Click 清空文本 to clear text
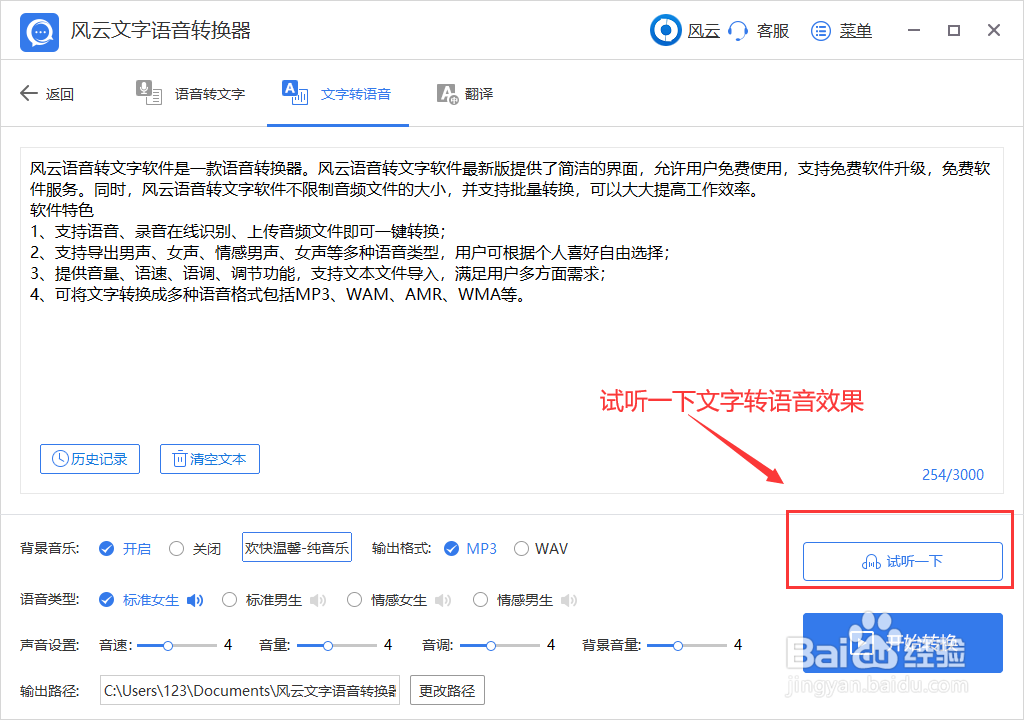 (x=210, y=459)
